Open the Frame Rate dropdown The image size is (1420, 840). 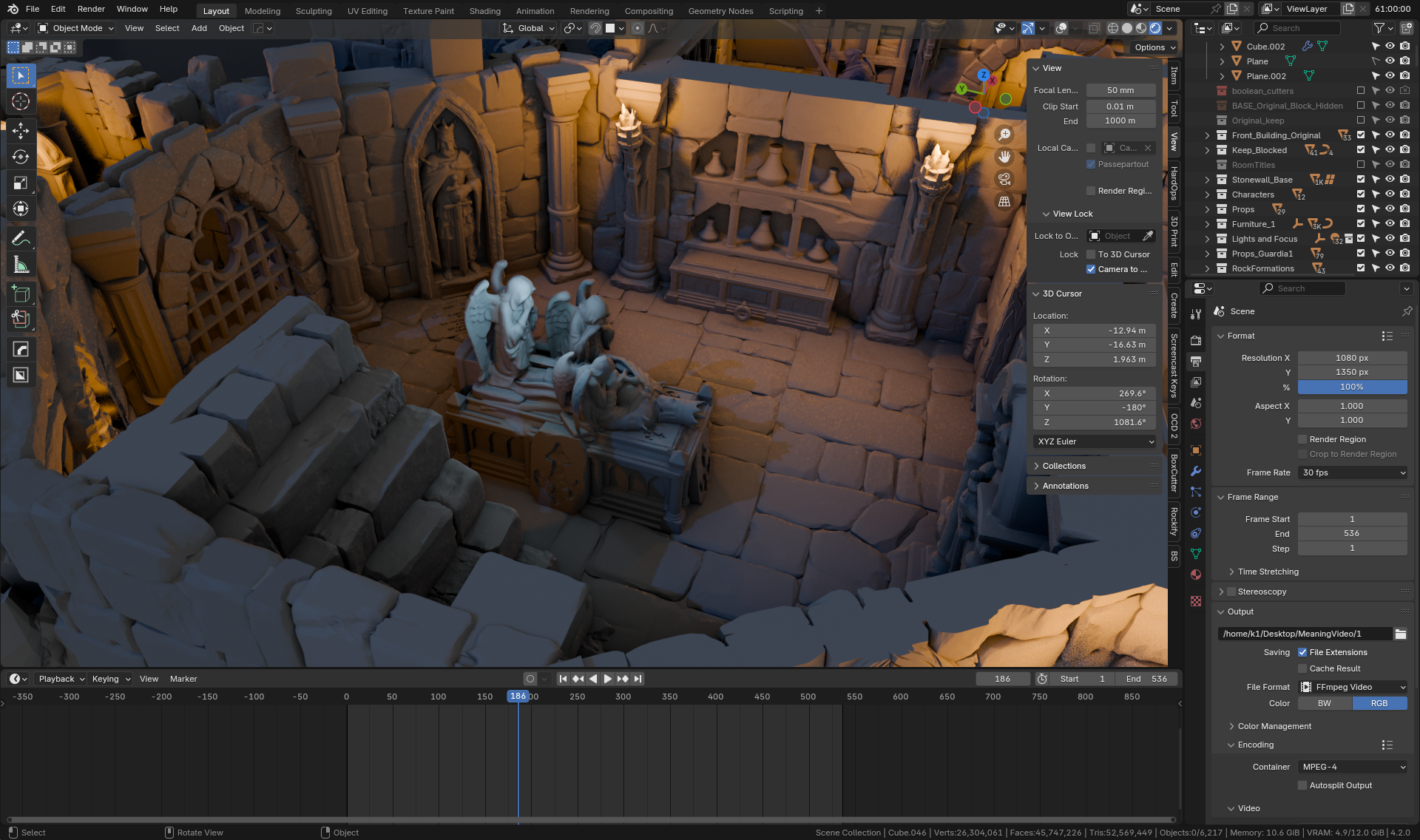point(1352,472)
